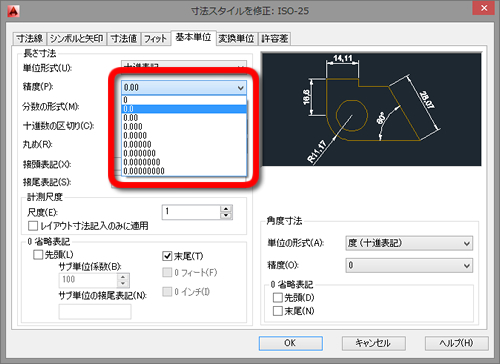Screen dimensions: 500x364
Task: Go to the 許容差 tab
Action: pyautogui.click(x=275, y=39)
